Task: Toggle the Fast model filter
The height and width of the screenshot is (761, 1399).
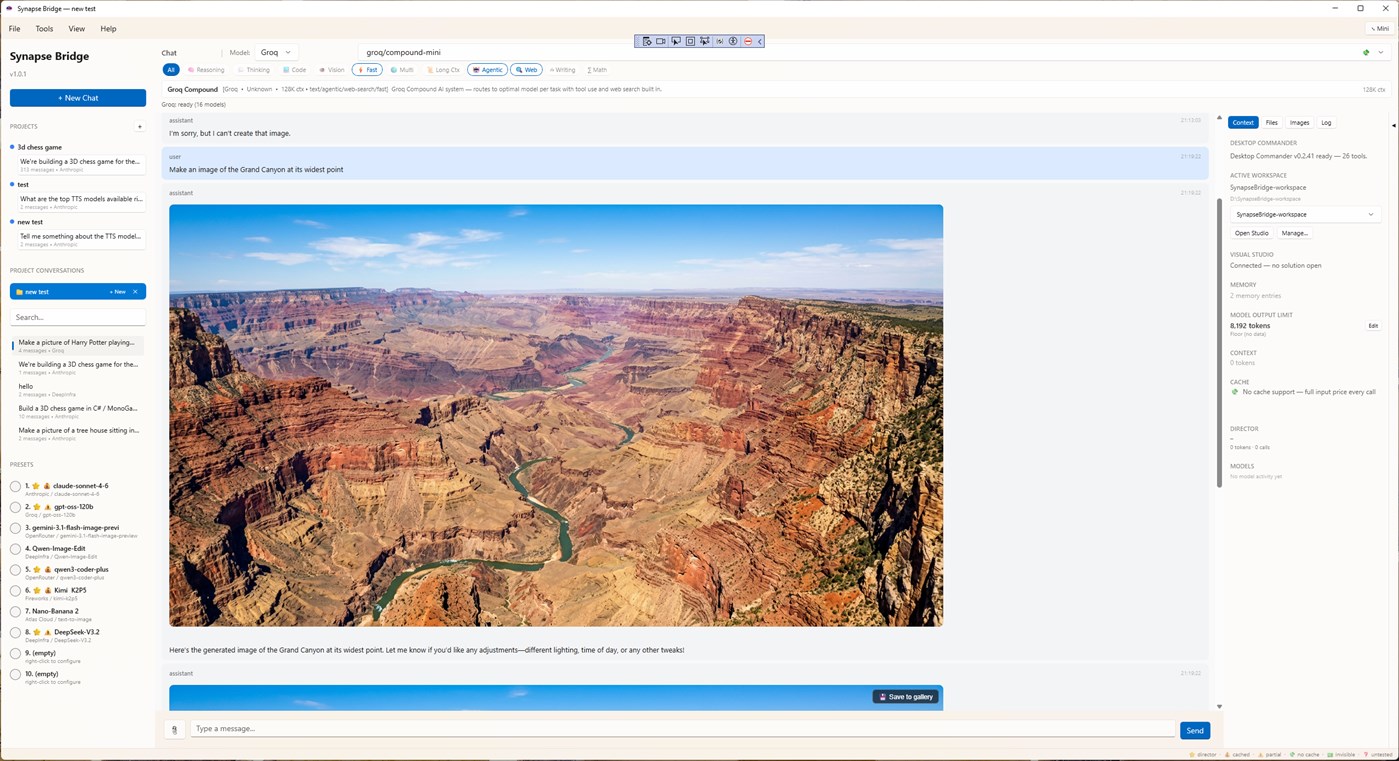Action: click(x=367, y=70)
